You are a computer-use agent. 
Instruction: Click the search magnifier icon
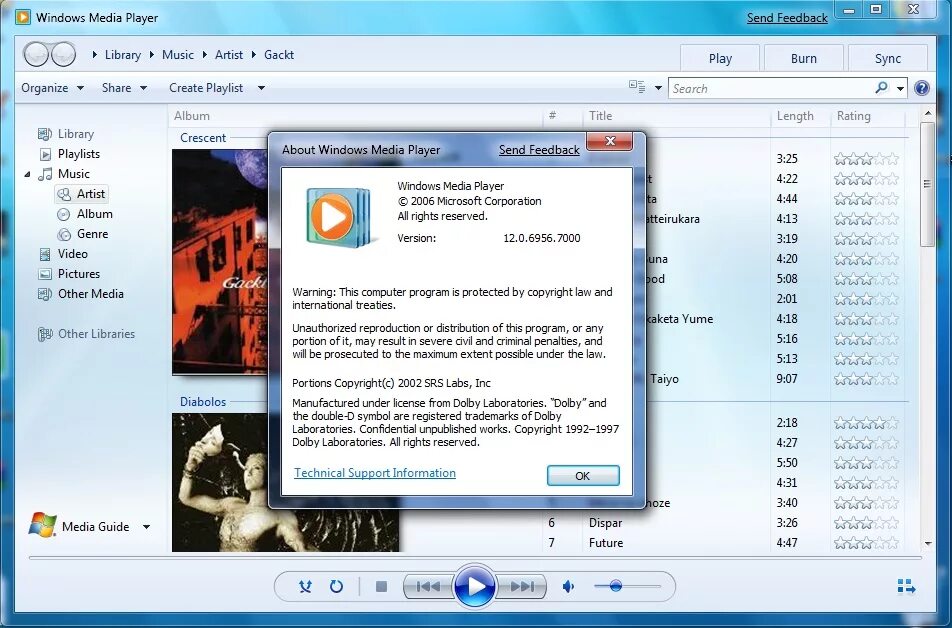(x=882, y=88)
